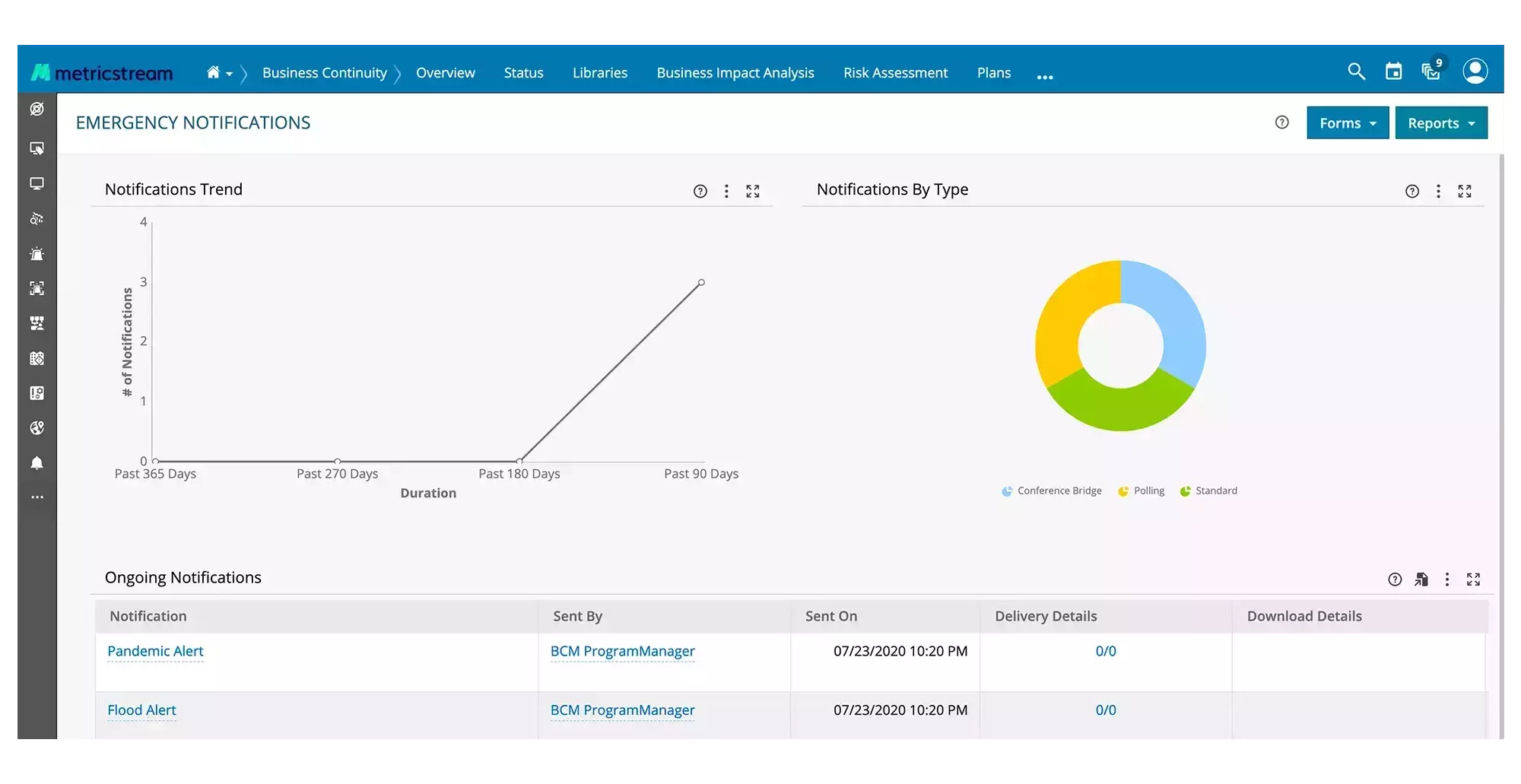Image resolution: width=1521 pixels, height=784 pixels.
Task: Open help for Notifications Trend
Action: (700, 192)
